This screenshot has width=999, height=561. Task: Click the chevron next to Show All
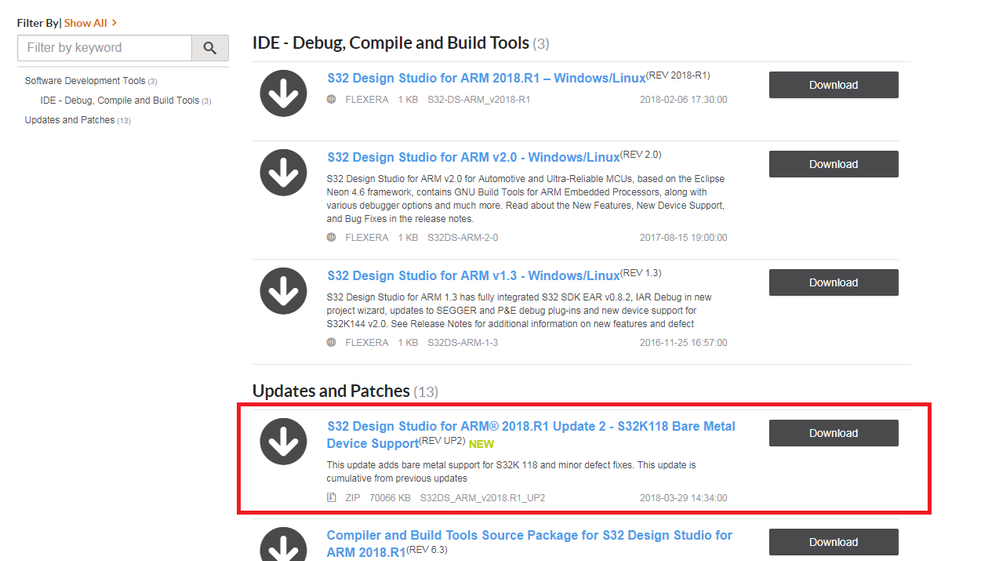pyautogui.click(x=114, y=23)
